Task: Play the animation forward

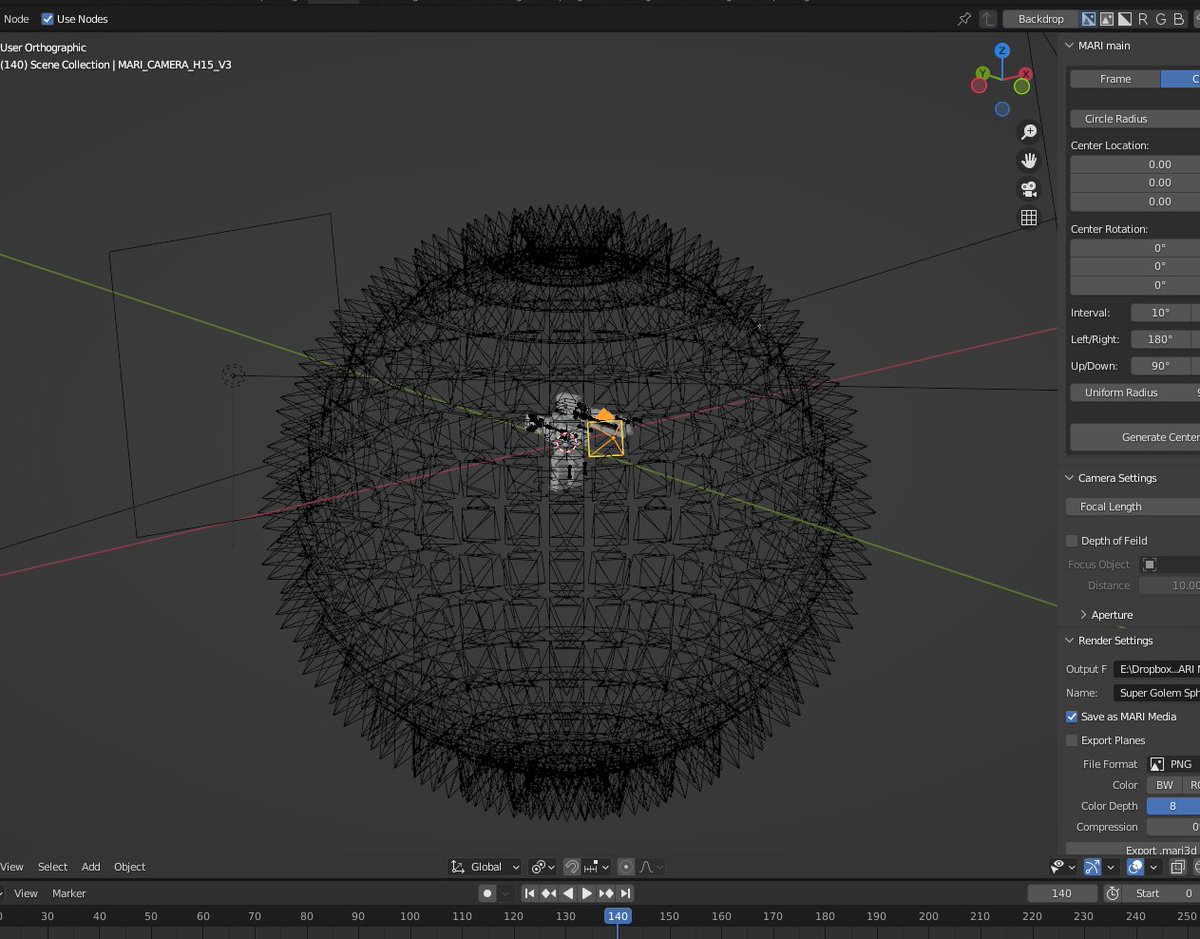Action: point(587,893)
